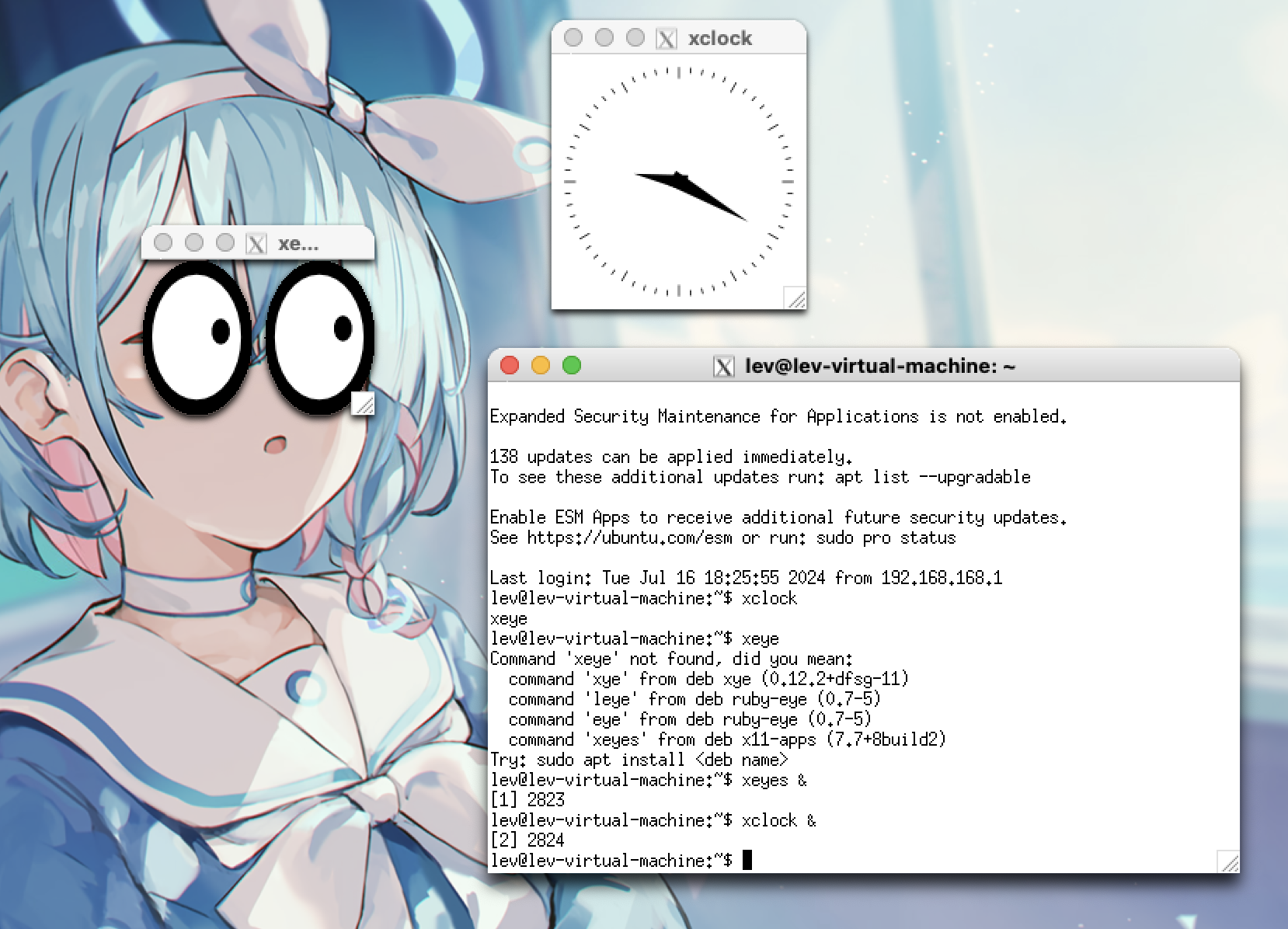Select the xclock titlebar label
This screenshot has width=1288, height=929.
pyautogui.click(x=719, y=37)
